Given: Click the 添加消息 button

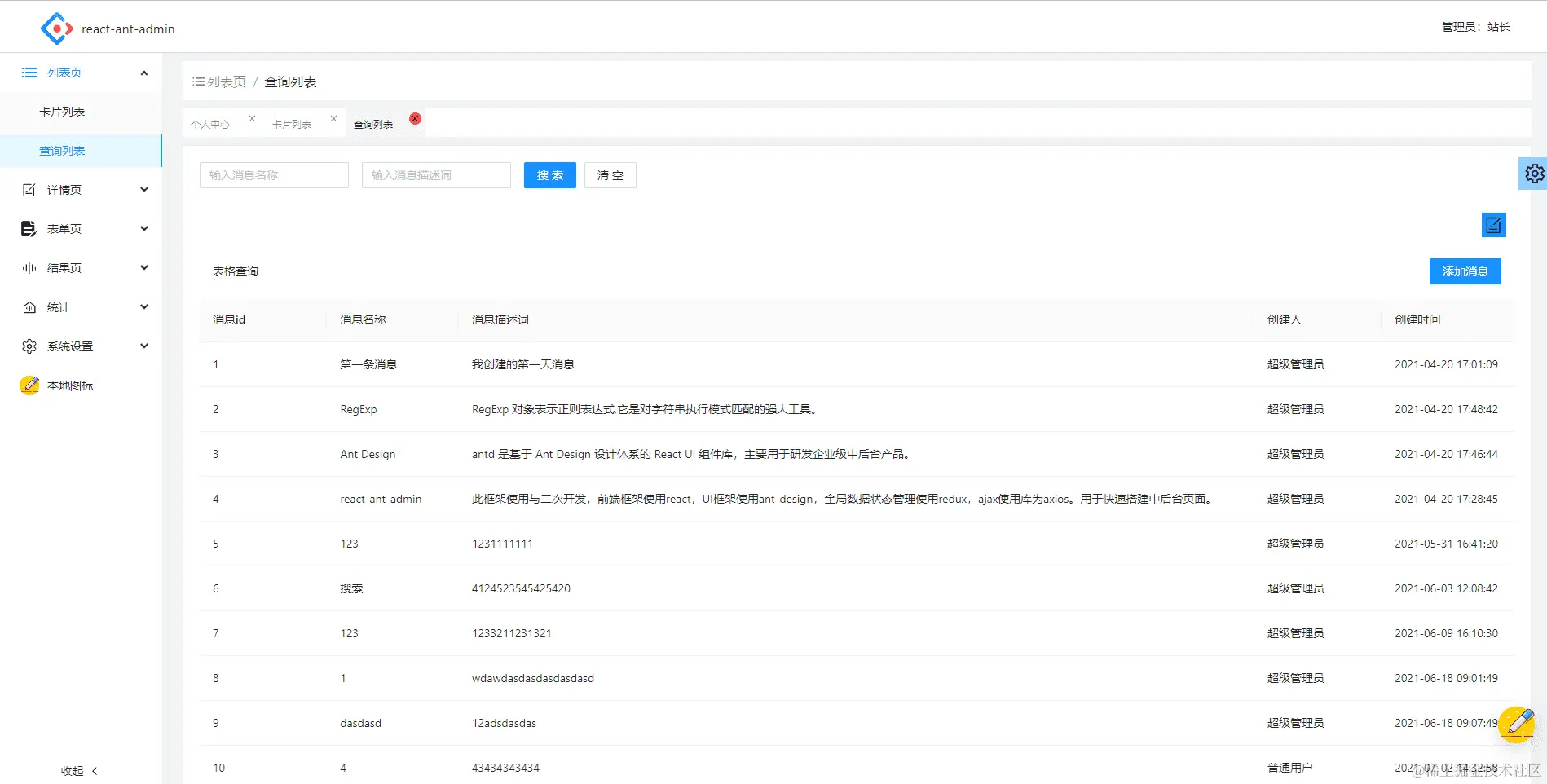Looking at the screenshot, I should point(1465,271).
